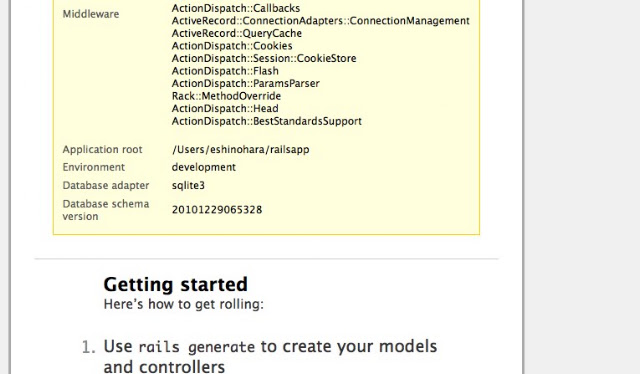The image size is (640, 374).
Task: Select 'ActionDispatch::Callbacks' text
Action: 236,8
